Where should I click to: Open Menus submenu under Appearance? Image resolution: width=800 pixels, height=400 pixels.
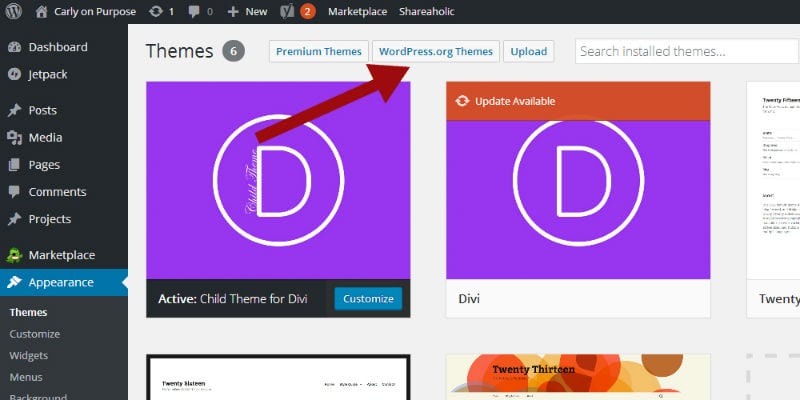[x=26, y=378]
